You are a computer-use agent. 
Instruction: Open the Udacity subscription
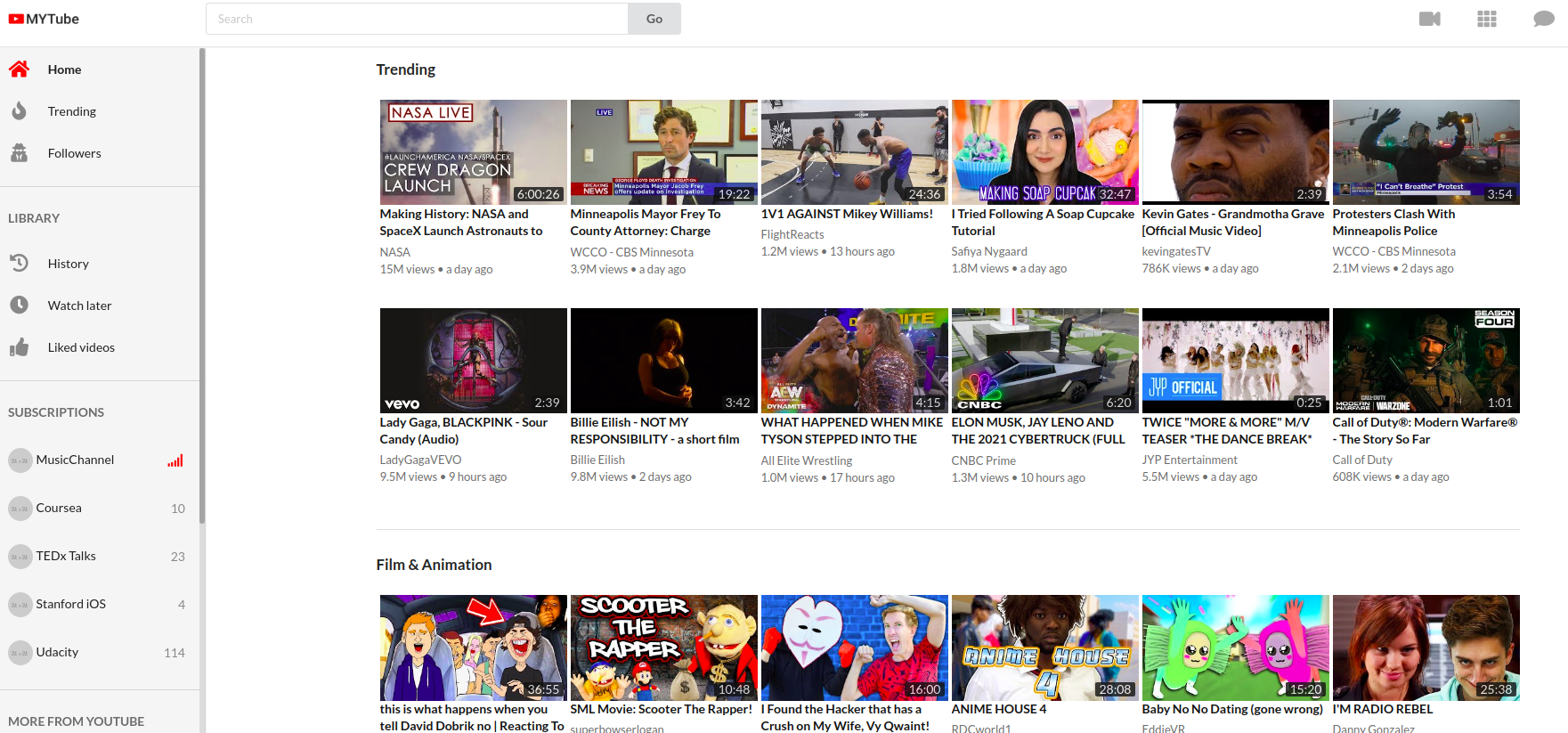[100, 652]
